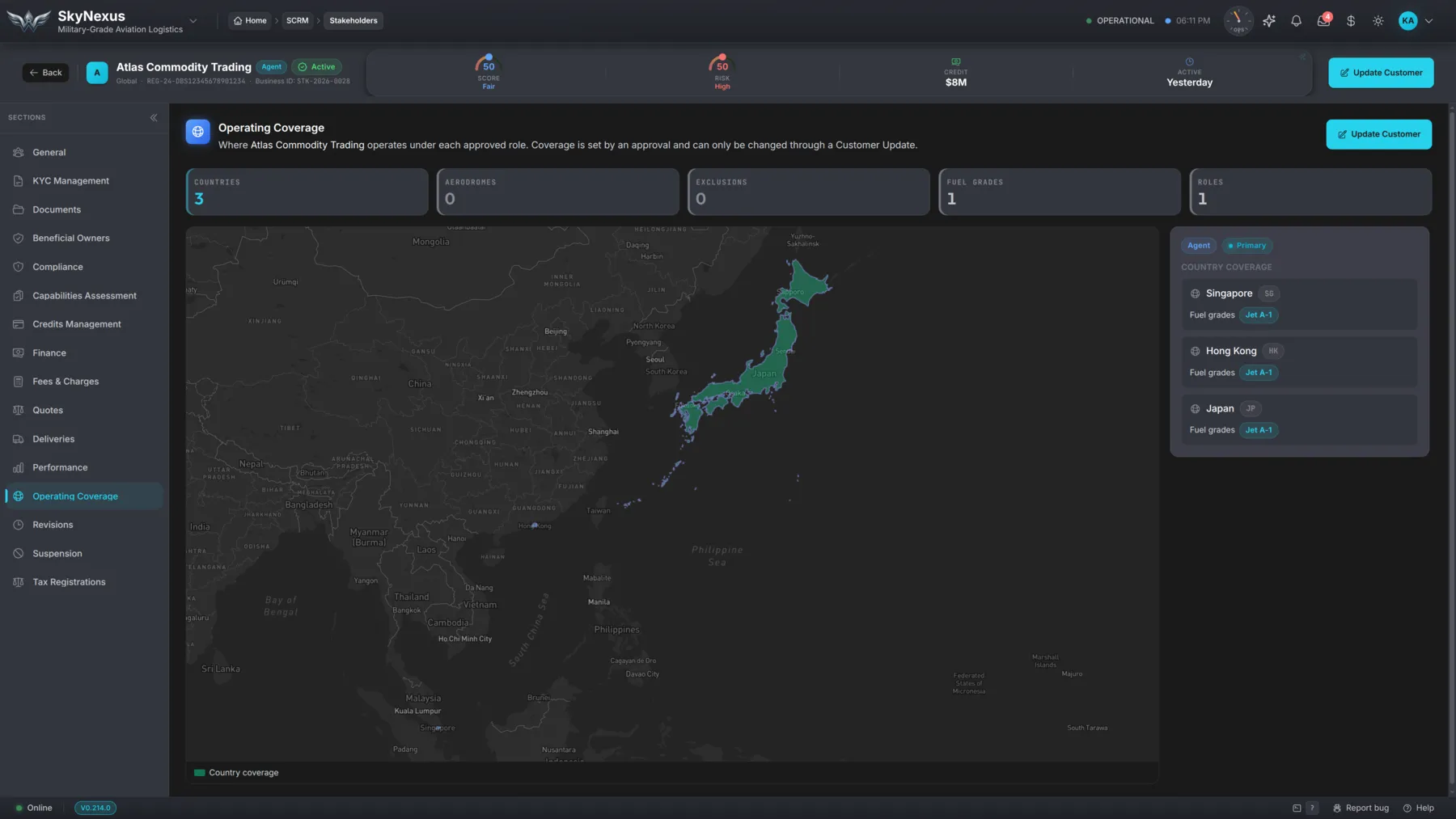Click the Online status indicator
The image size is (1456, 819).
[34, 808]
